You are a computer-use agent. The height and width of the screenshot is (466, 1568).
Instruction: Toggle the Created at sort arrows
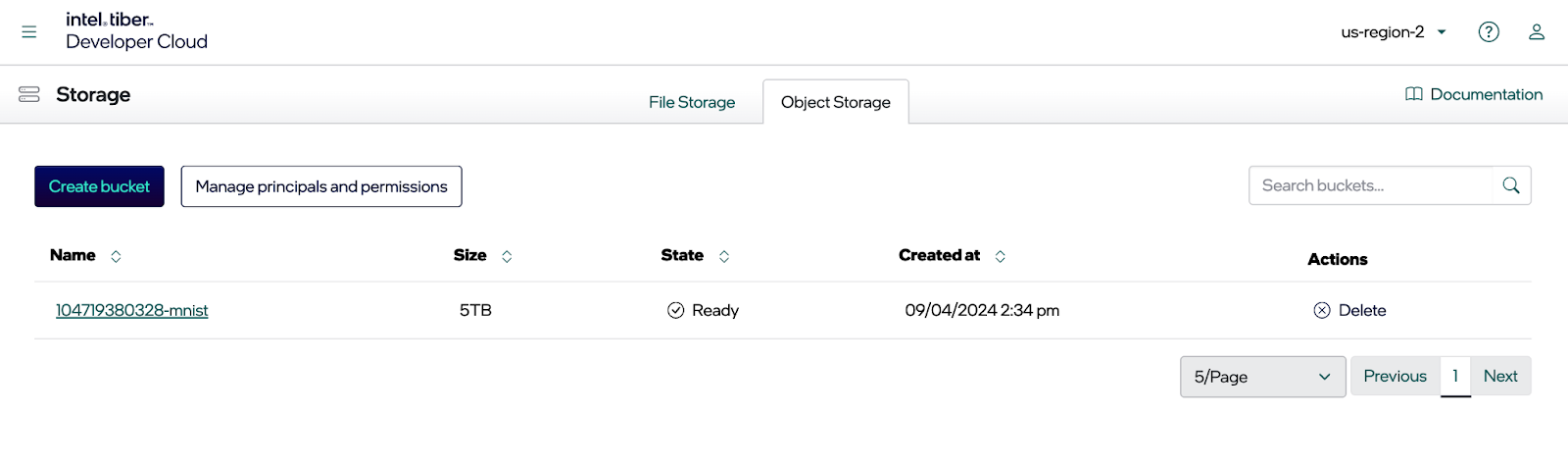click(x=1000, y=256)
